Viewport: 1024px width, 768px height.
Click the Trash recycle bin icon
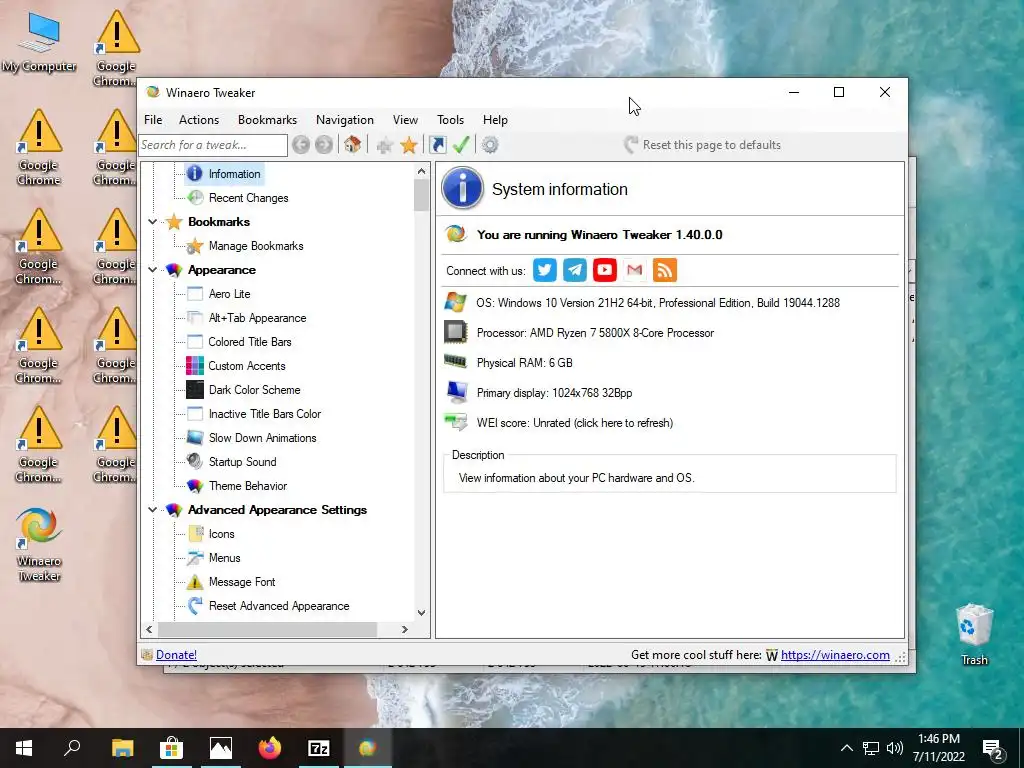(x=974, y=634)
